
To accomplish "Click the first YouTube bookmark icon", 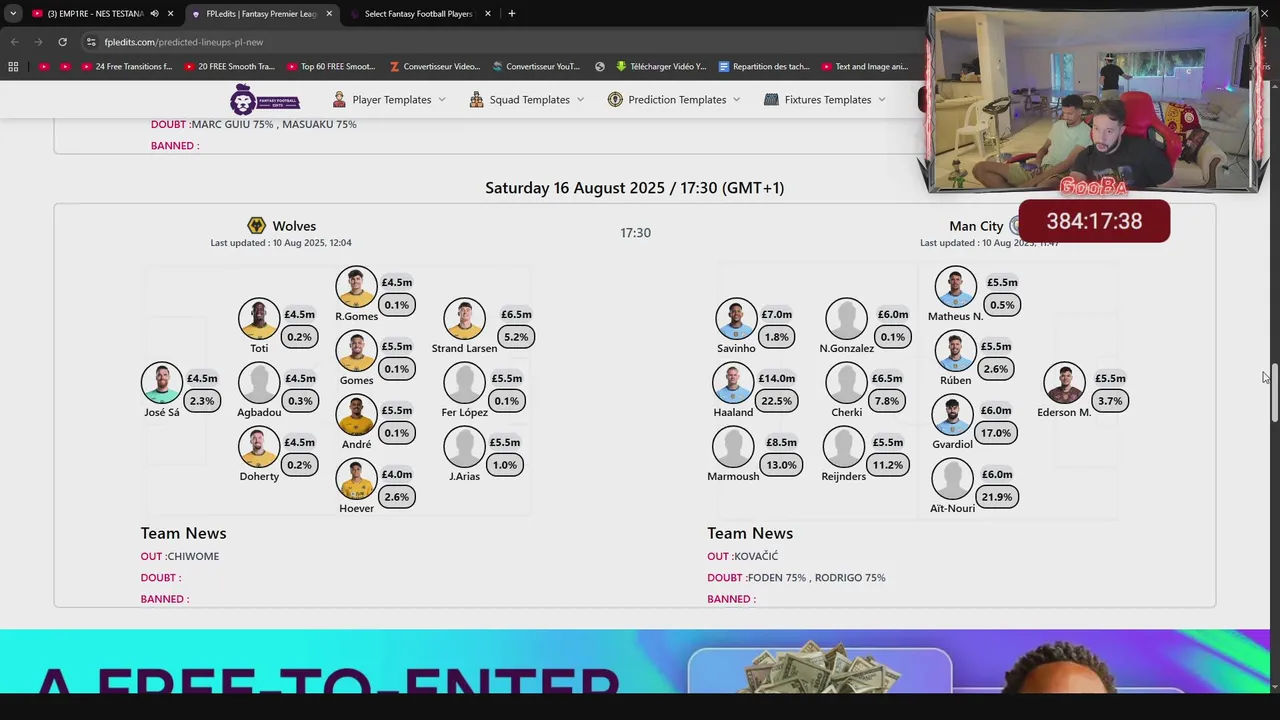I will [x=43, y=67].
